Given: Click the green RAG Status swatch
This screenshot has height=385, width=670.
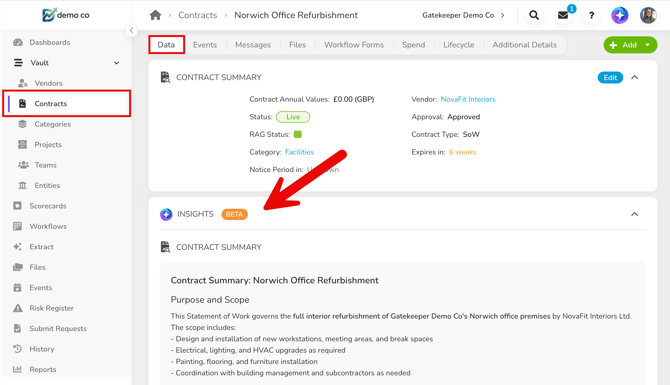Looking at the screenshot, I should pos(298,134).
